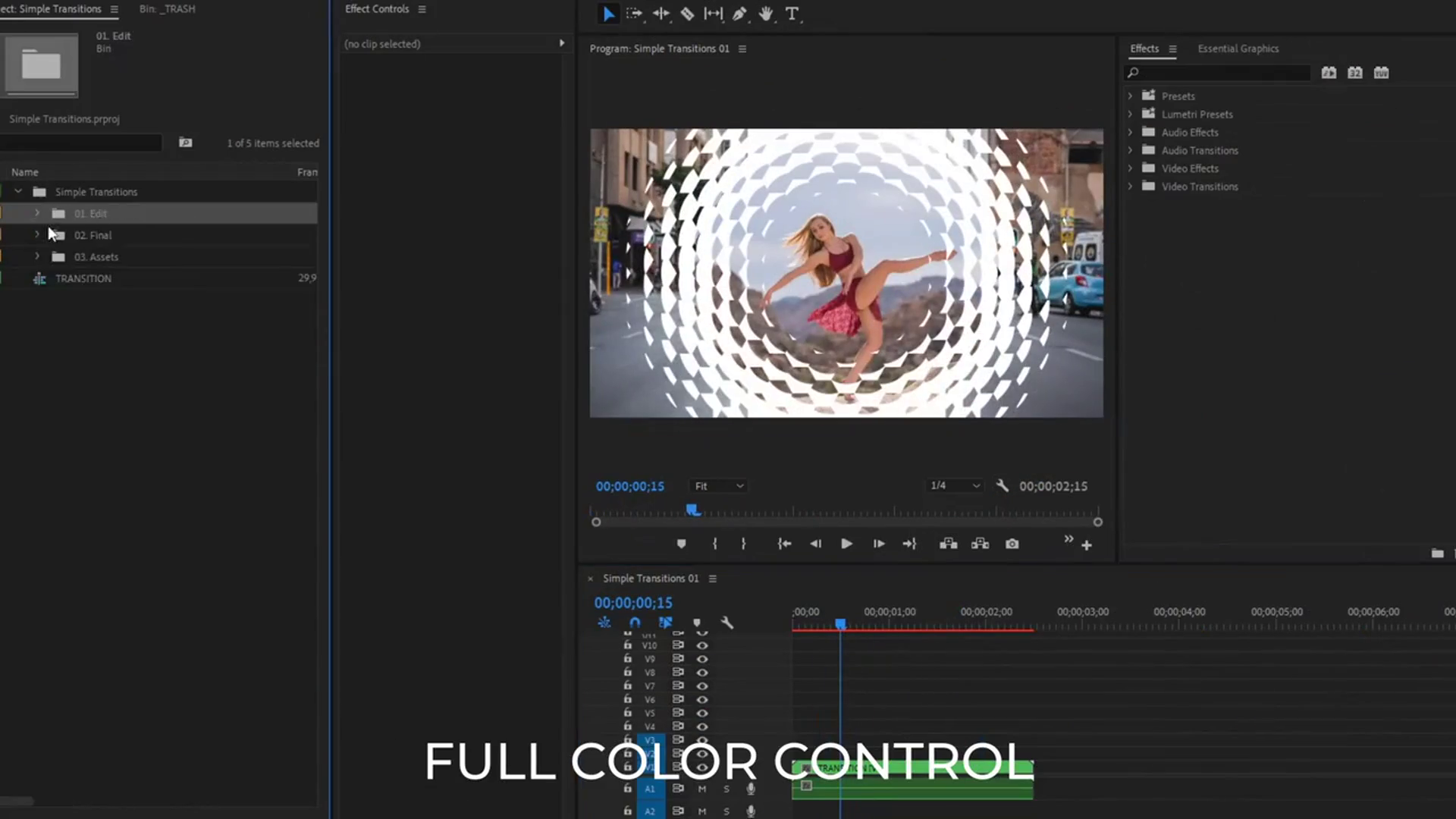Mute the A1 audio track
1456x819 pixels.
[702, 789]
